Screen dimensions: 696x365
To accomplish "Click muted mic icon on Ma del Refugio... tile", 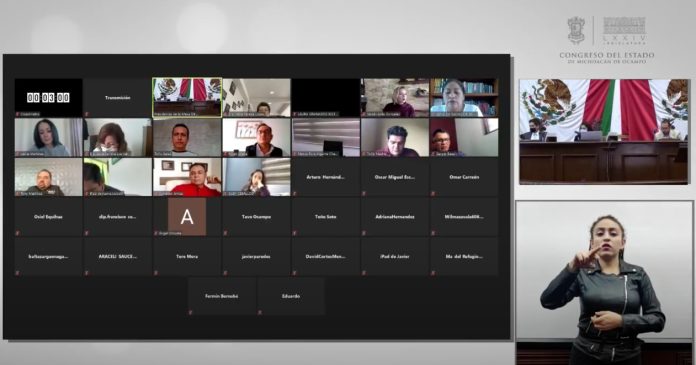I will click(x=433, y=273).
